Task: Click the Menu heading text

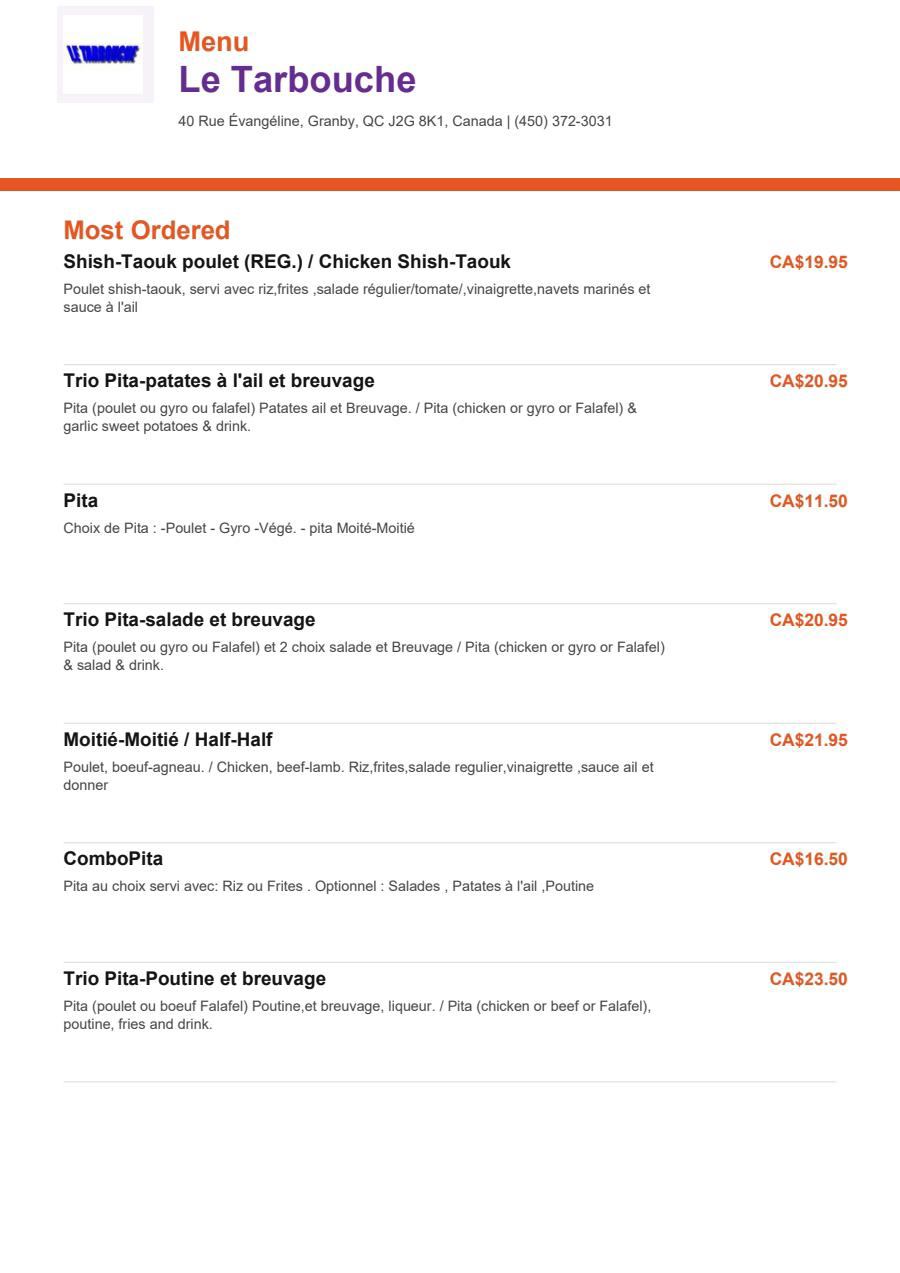Action: tap(214, 42)
